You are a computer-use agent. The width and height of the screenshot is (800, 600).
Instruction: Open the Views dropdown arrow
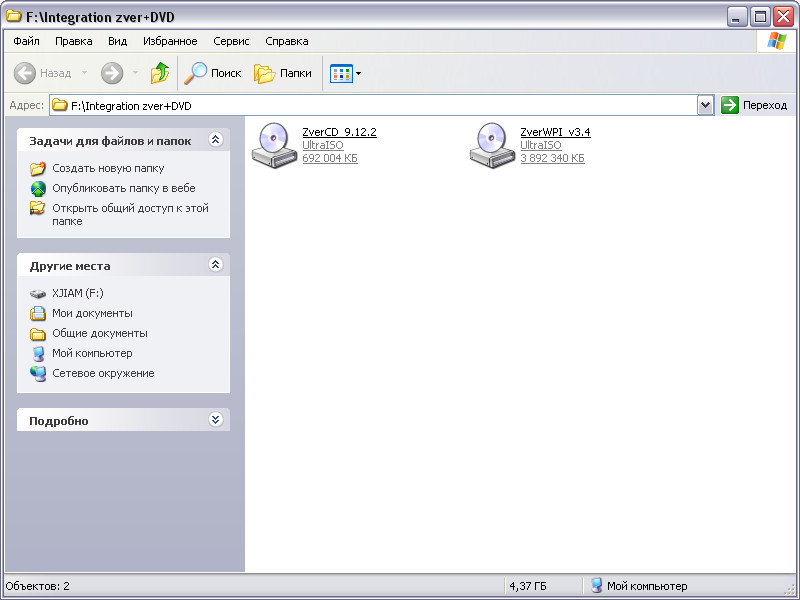click(x=358, y=73)
